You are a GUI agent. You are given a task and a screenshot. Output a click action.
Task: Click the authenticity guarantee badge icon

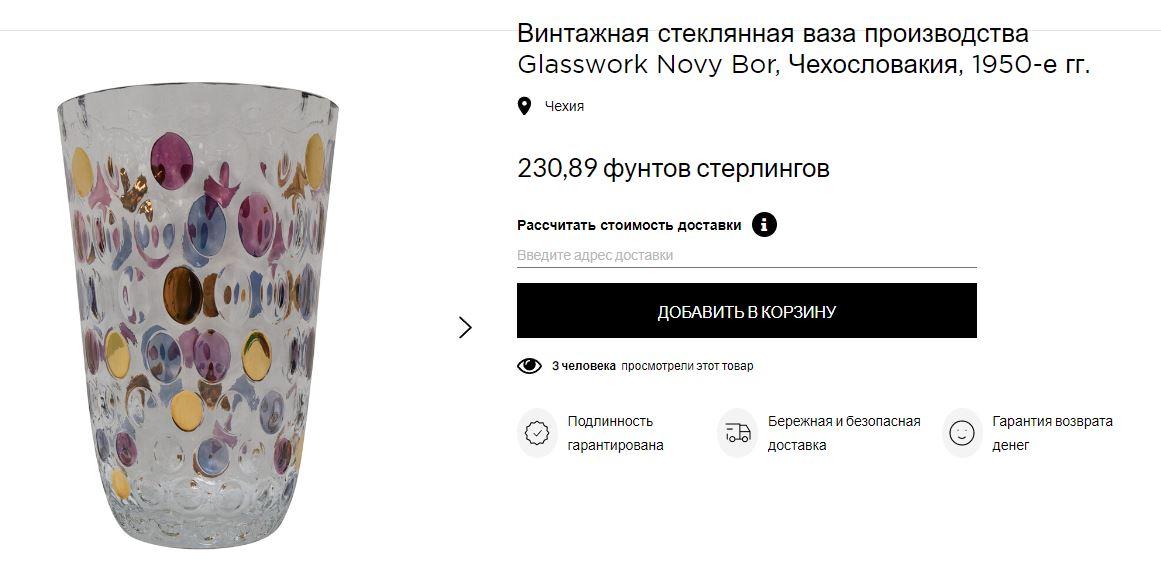(537, 433)
